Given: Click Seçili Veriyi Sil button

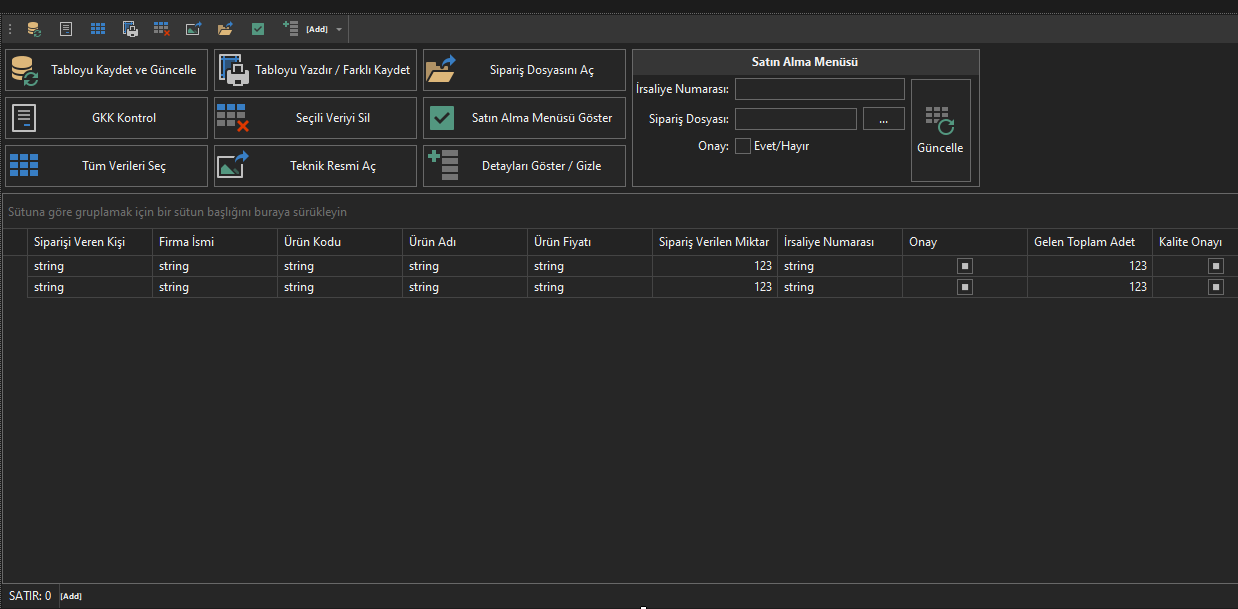Looking at the screenshot, I should pos(315,118).
